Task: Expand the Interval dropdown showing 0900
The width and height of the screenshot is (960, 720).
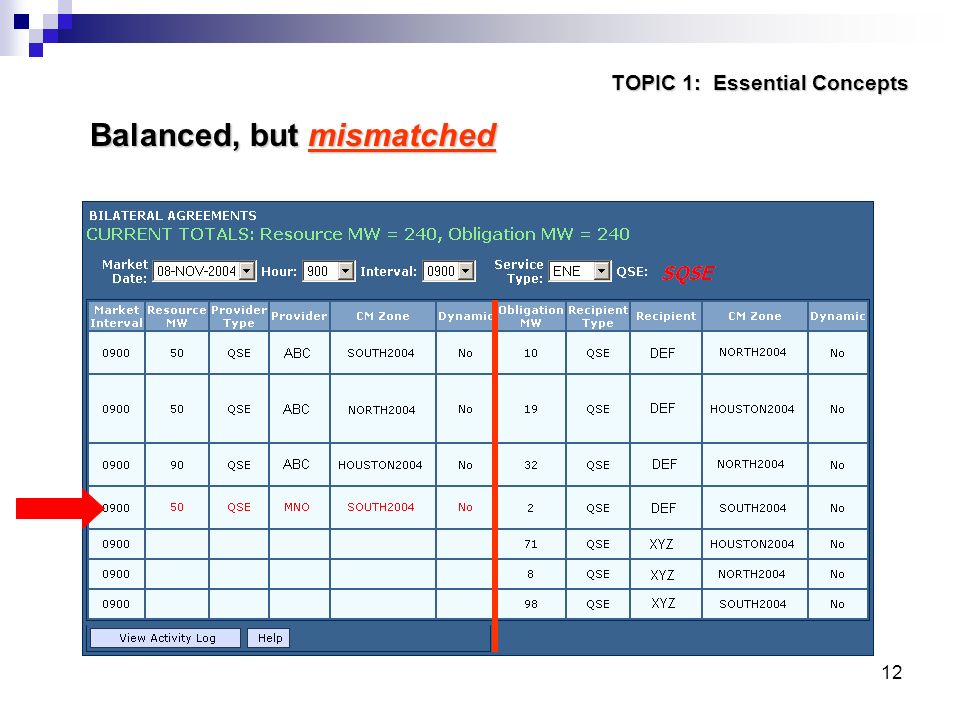Action: [448, 271]
